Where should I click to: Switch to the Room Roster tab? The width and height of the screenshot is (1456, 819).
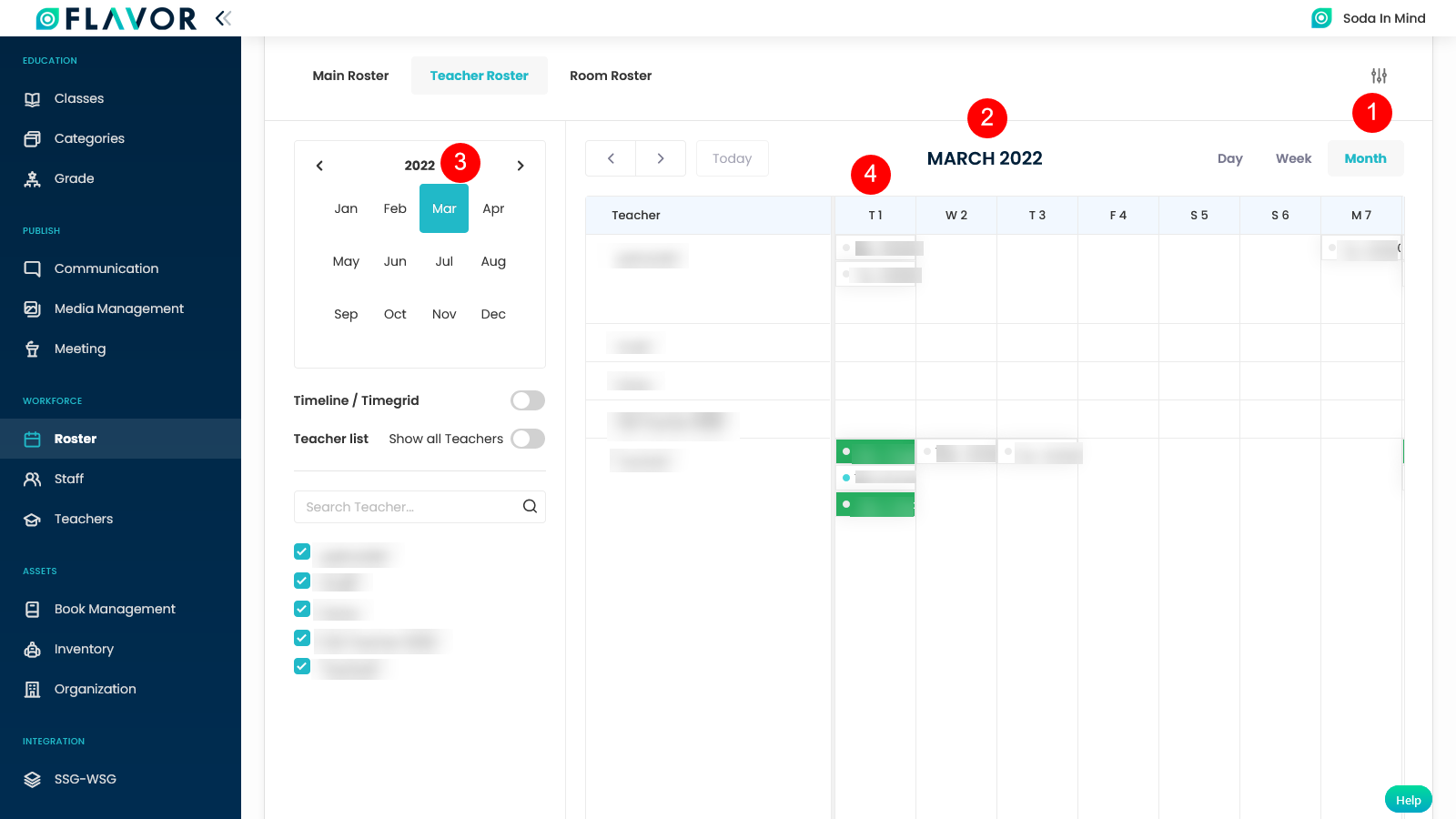coord(610,76)
